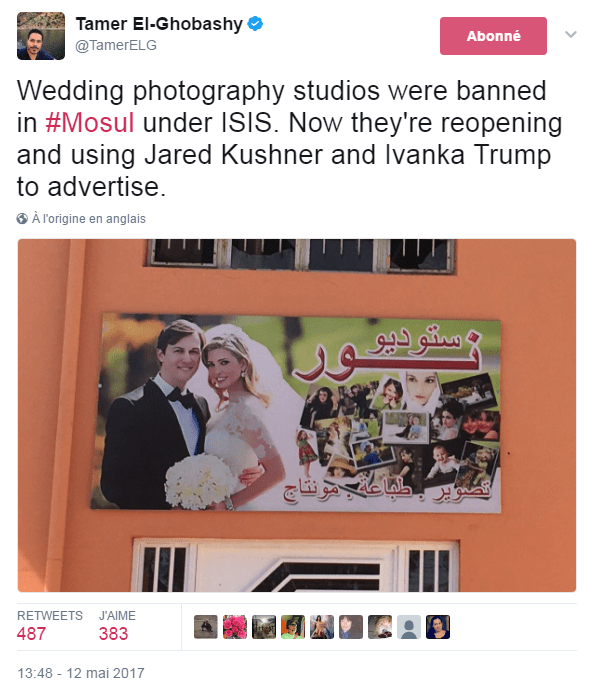Screen dimensions: 594x688
Task: View the 487 retweets list
Action: coord(50,626)
